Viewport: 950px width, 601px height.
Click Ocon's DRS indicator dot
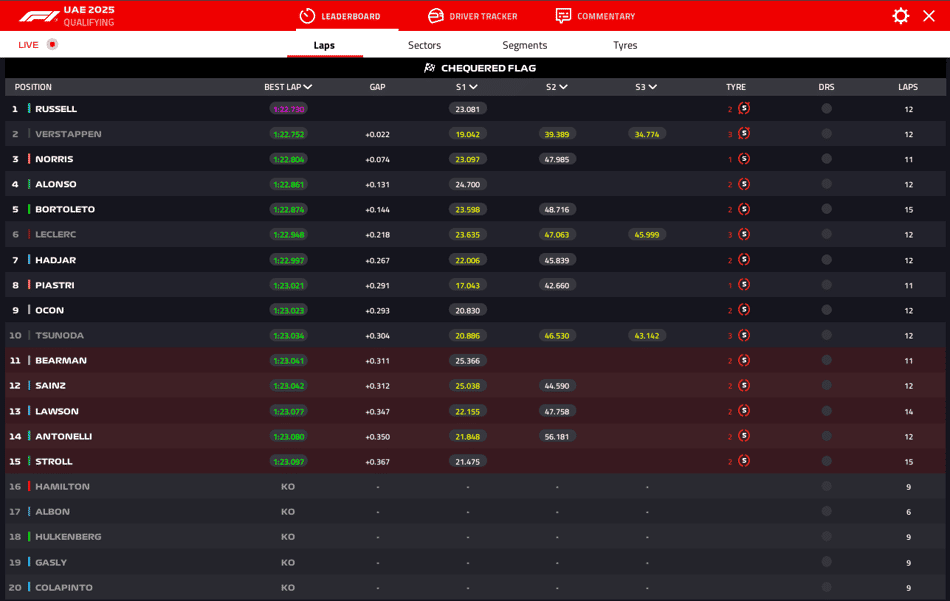(826, 310)
